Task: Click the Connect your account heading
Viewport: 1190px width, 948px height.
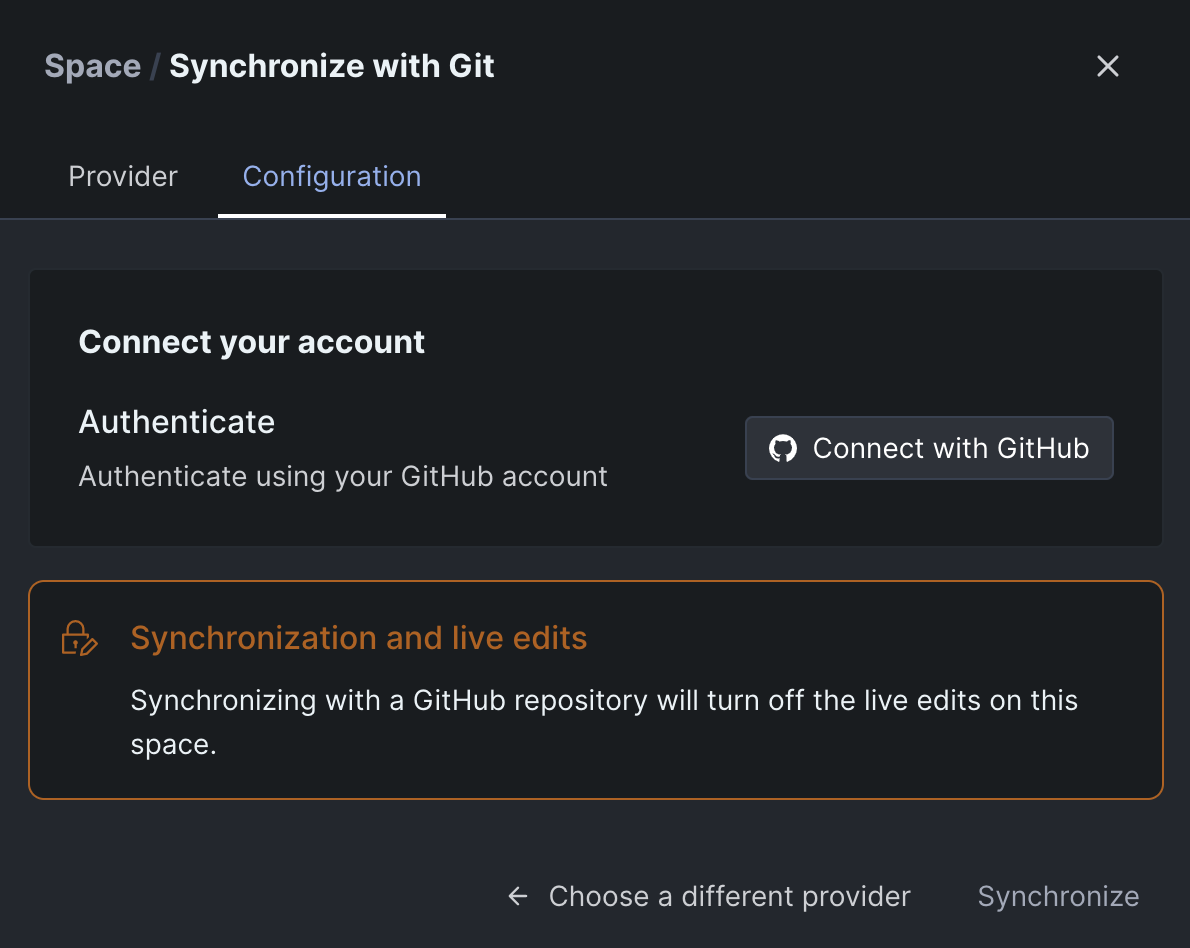Action: [x=252, y=342]
